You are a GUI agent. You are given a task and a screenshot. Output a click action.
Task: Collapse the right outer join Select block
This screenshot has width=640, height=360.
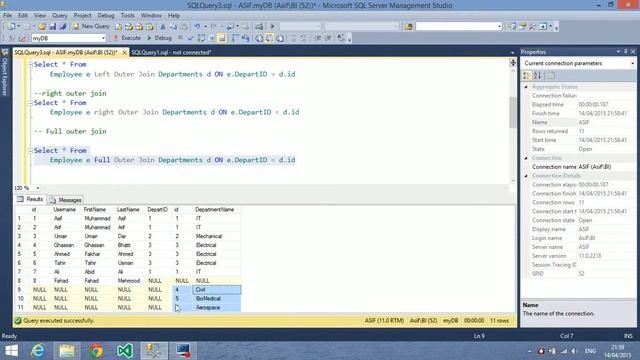click(x=30, y=103)
